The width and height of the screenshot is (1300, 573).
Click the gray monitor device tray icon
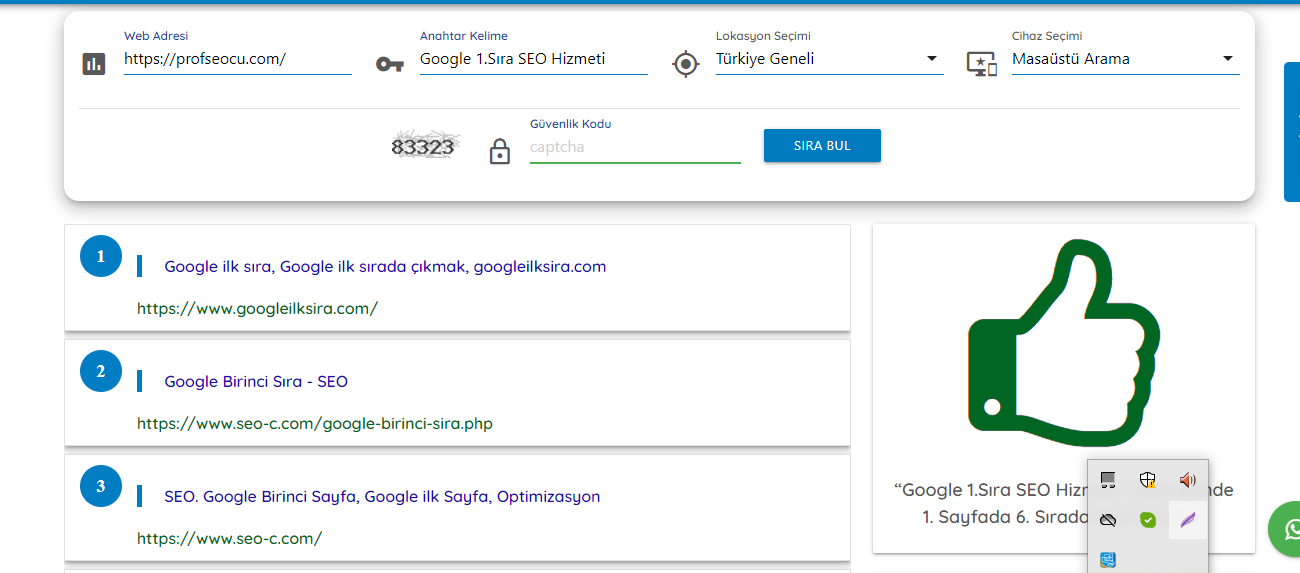1107,480
